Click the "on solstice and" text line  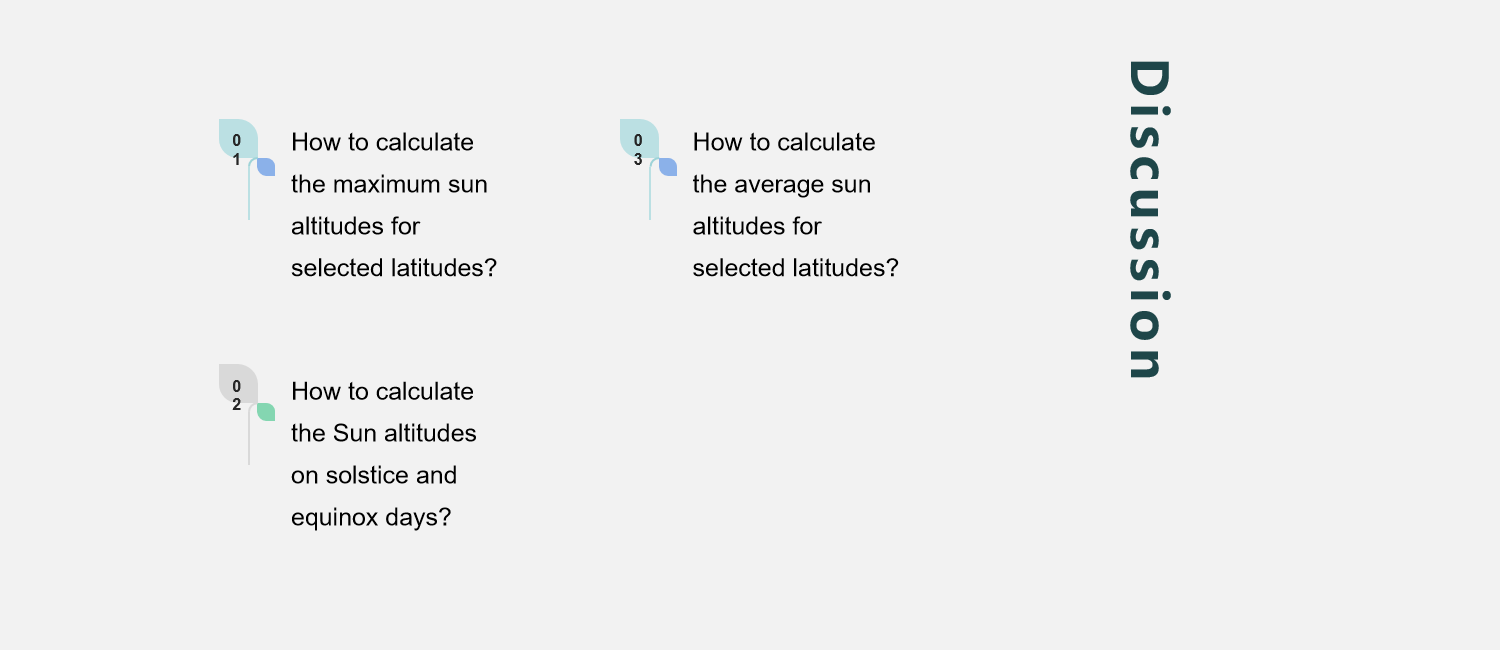[373, 476]
